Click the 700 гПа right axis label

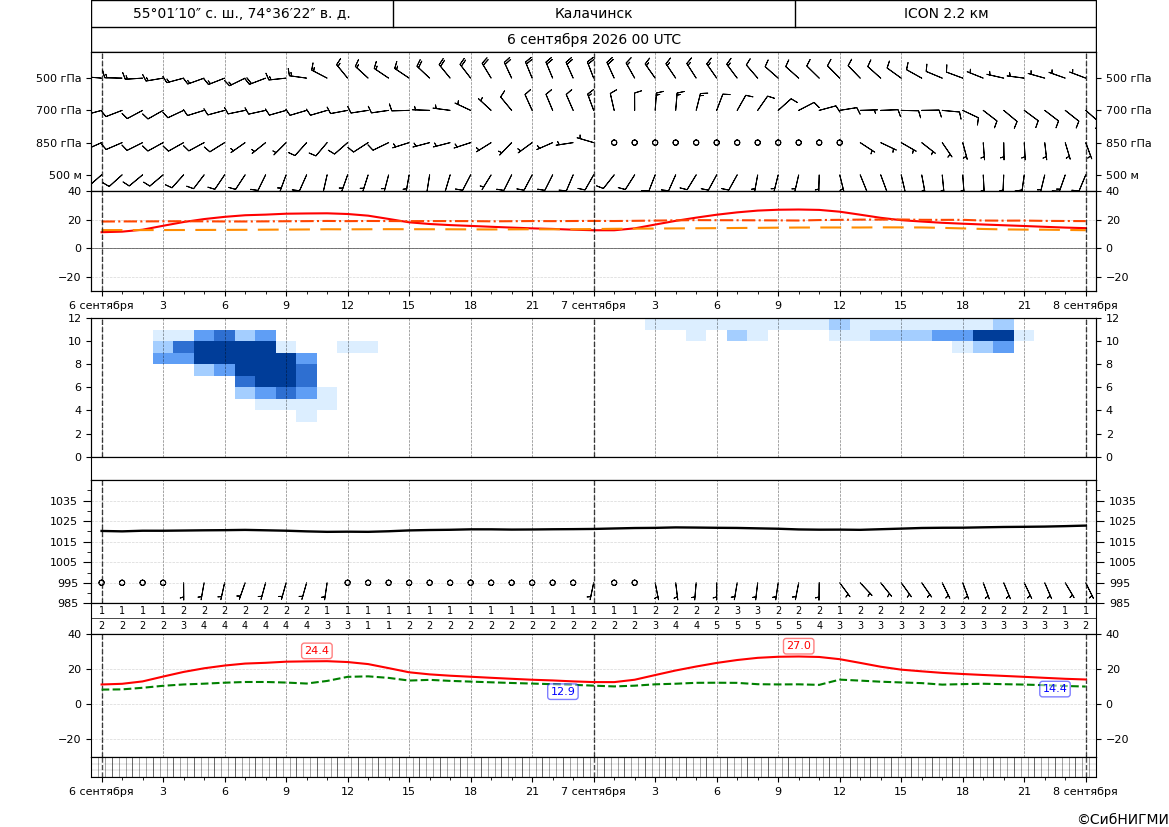coord(1128,110)
